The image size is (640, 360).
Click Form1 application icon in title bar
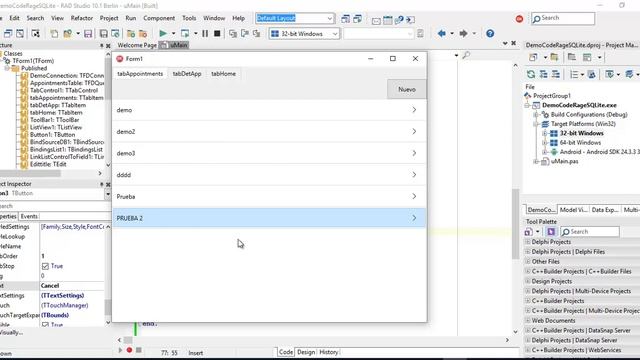[x=120, y=59]
